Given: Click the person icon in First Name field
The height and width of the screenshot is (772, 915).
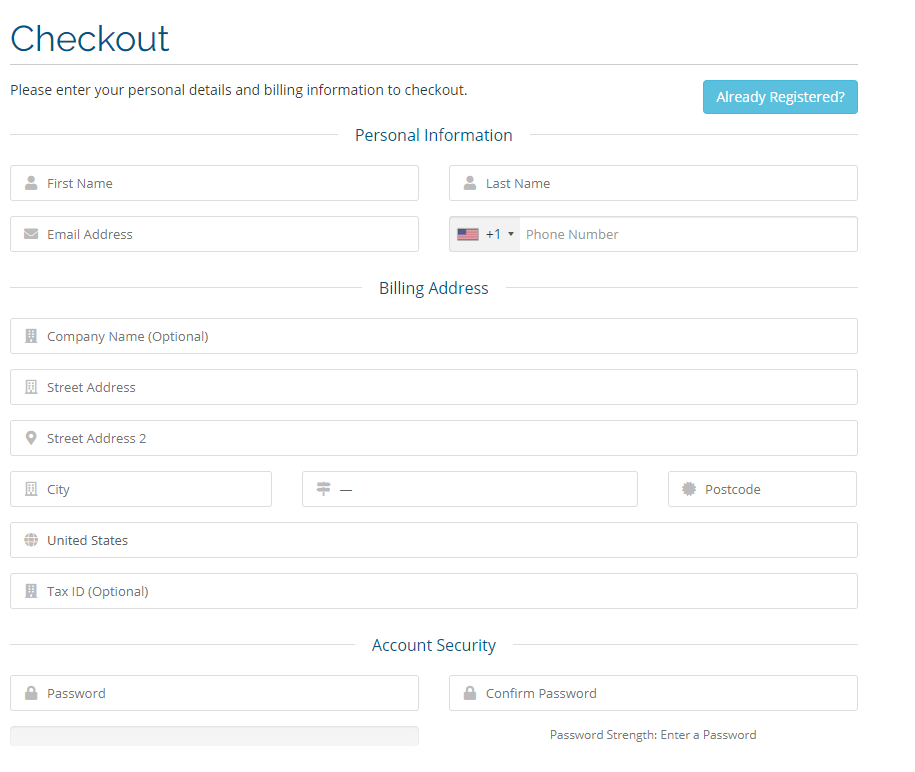Looking at the screenshot, I should [31, 183].
